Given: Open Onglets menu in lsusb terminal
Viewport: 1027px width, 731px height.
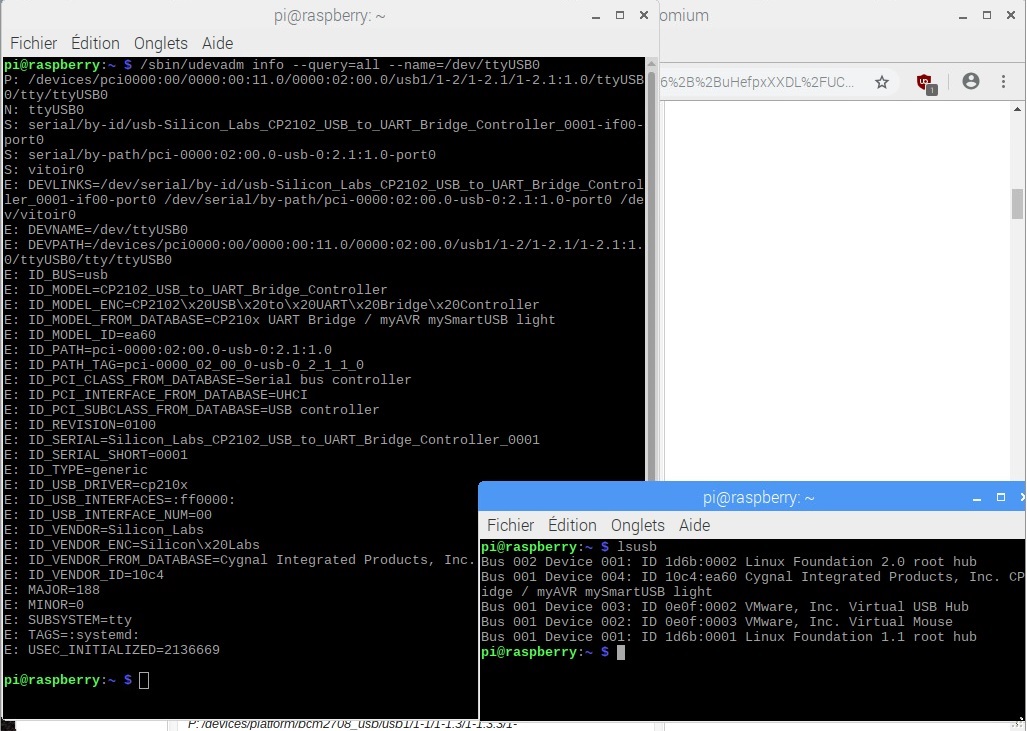Looking at the screenshot, I should click(x=637, y=525).
